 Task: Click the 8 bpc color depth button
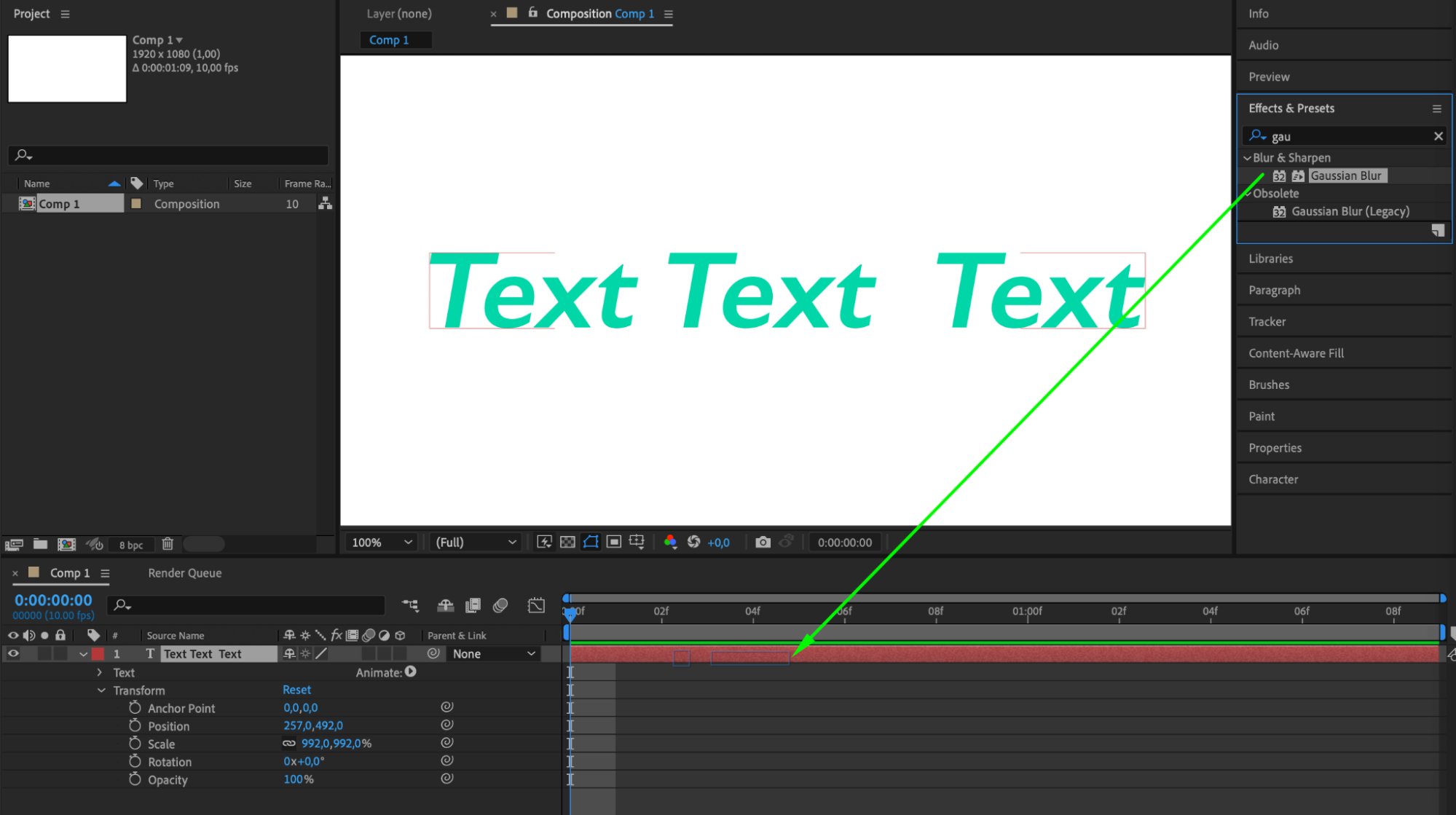131,545
